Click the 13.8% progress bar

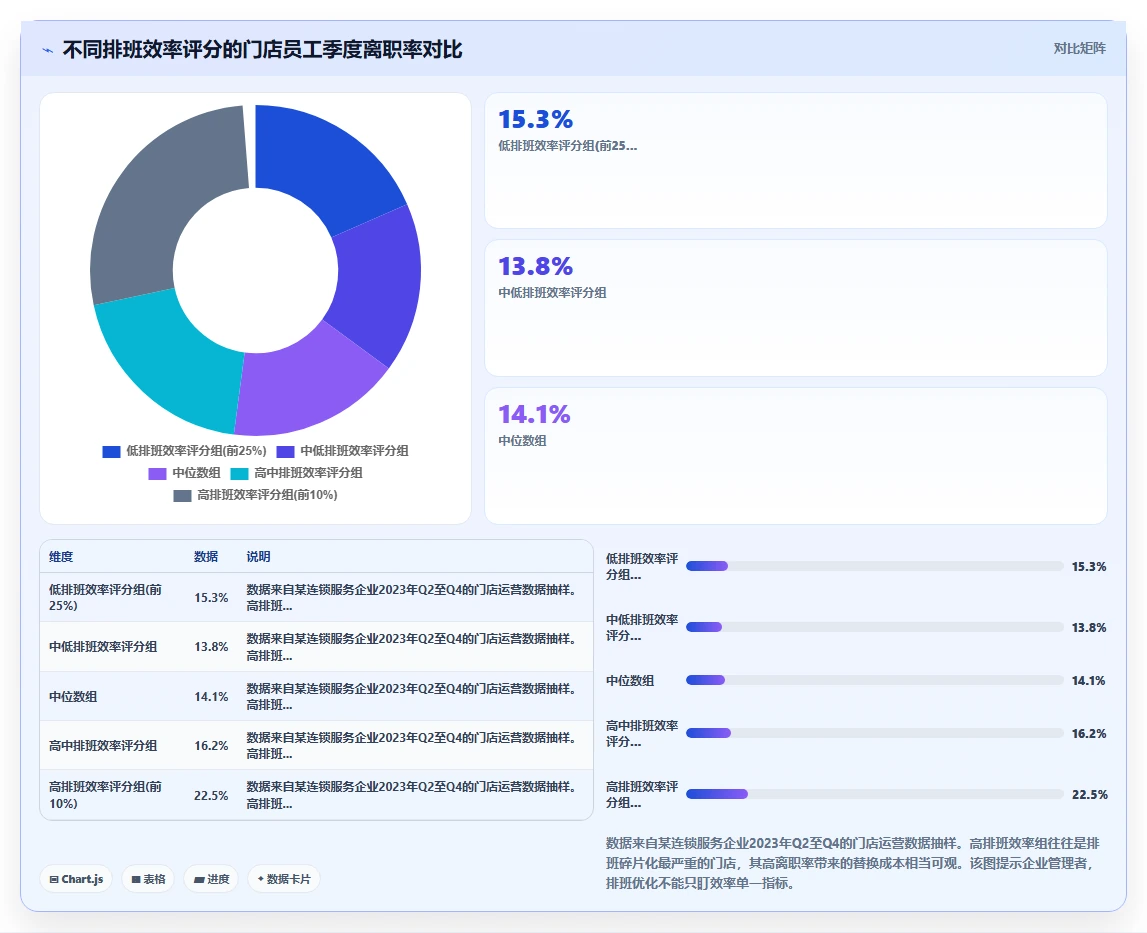click(874, 627)
